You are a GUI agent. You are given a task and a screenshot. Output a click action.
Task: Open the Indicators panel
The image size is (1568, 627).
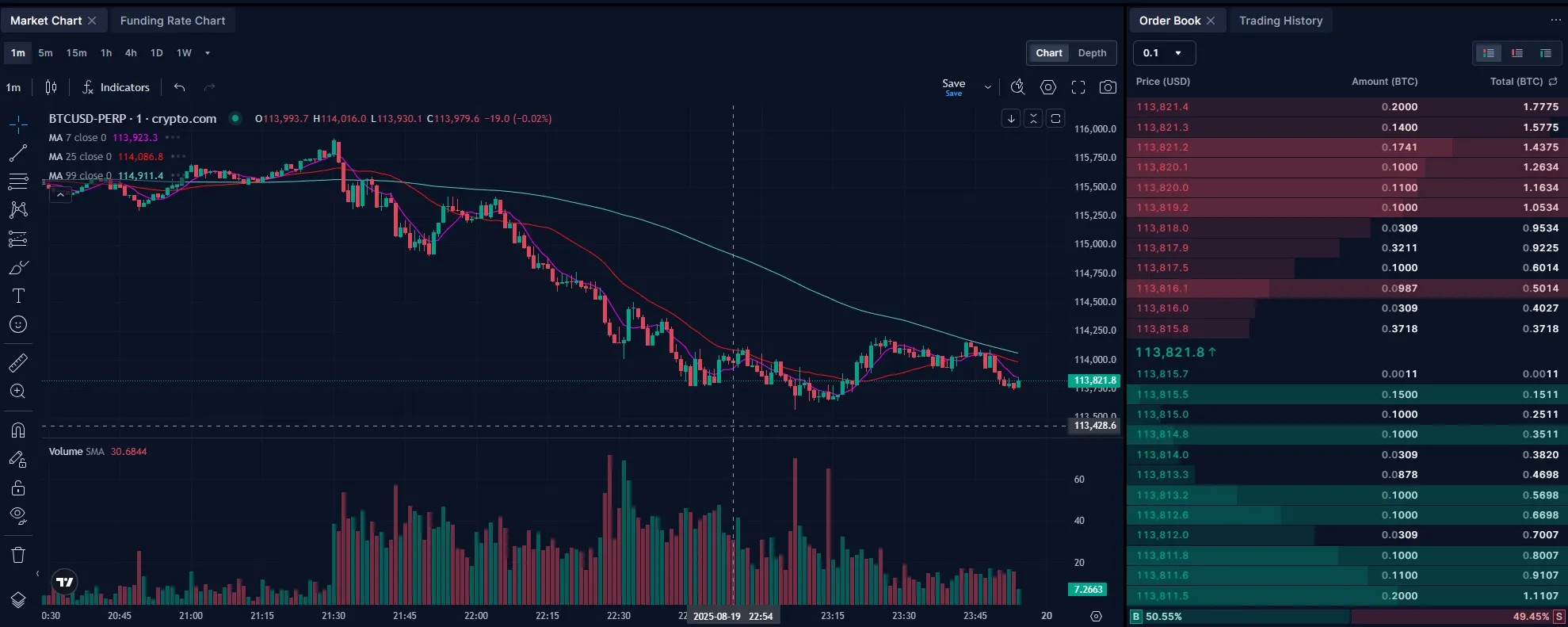pyautogui.click(x=116, y=87)
